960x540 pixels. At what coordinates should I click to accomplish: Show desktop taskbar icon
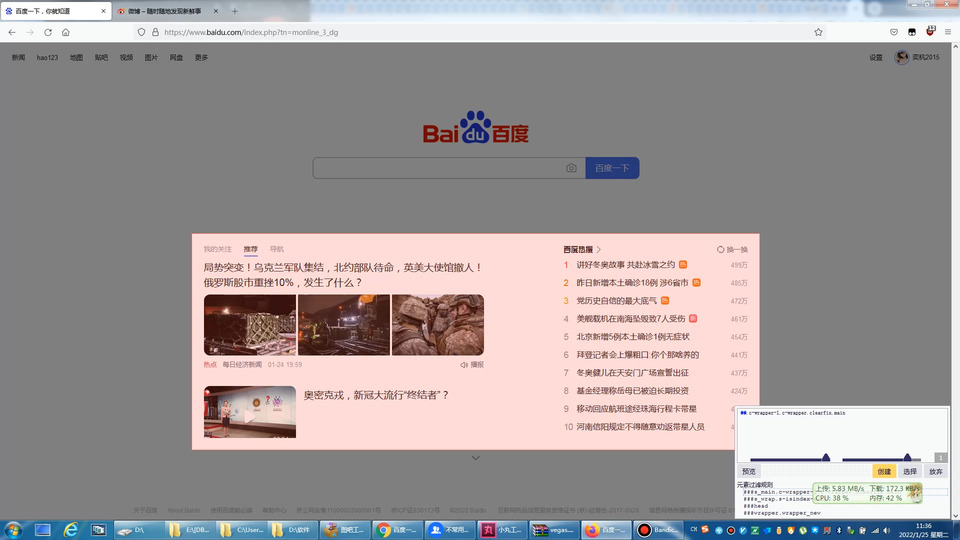42,530
